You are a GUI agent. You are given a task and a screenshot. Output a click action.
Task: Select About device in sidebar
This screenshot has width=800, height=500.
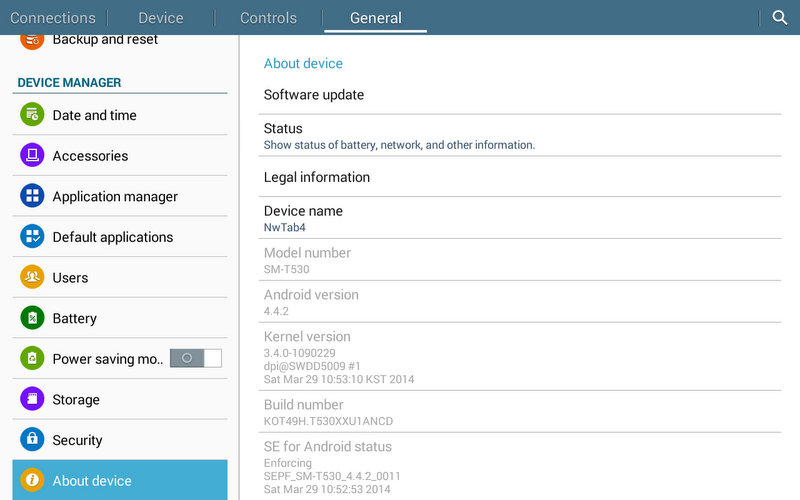coord(120,480)
